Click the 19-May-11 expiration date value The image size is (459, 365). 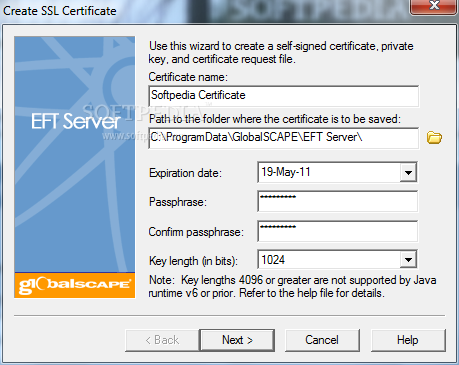286,172
